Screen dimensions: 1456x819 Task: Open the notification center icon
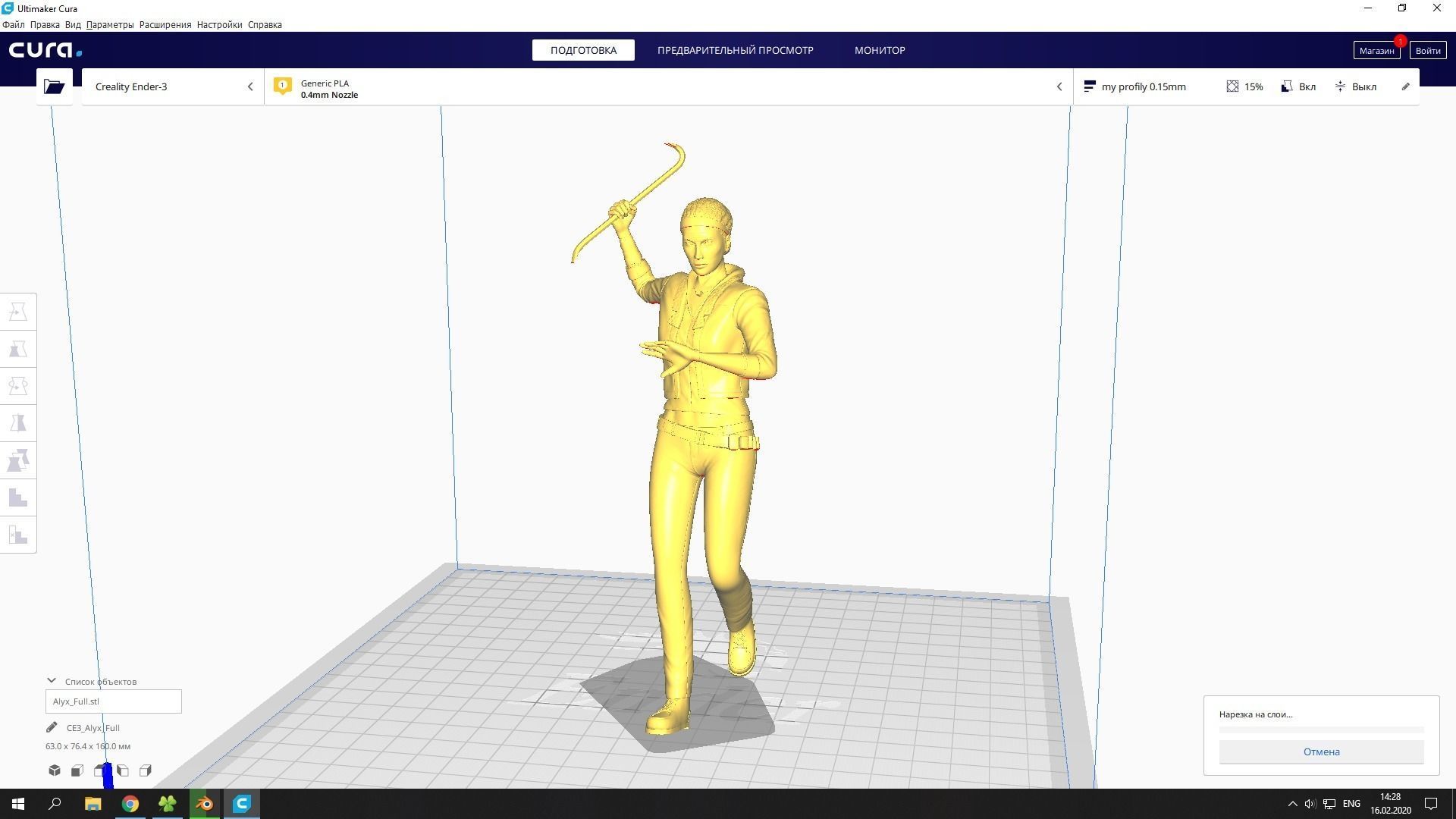(1431, 804)
